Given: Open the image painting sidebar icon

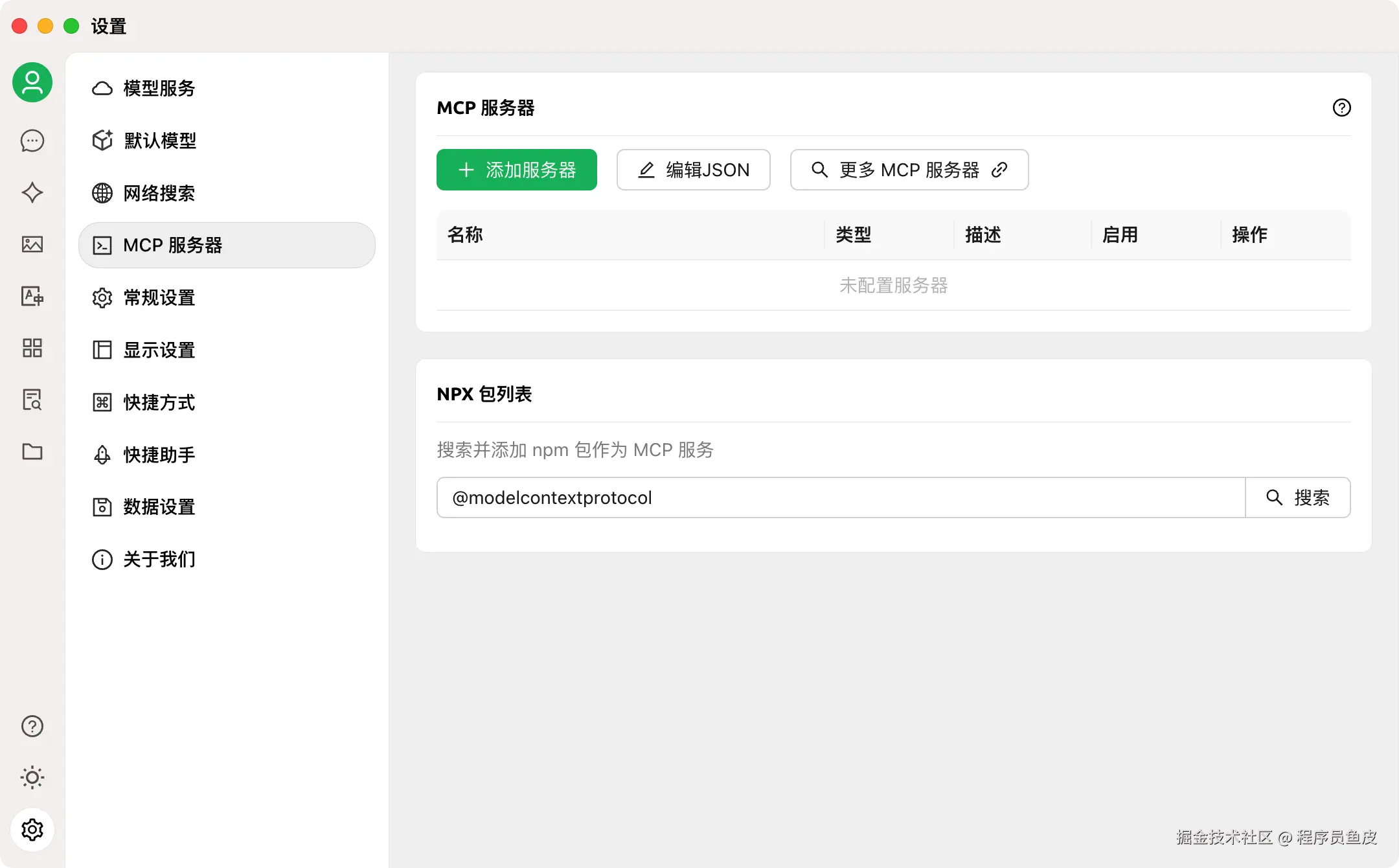Looking at the screenshot, I should [x=32, y=244].
